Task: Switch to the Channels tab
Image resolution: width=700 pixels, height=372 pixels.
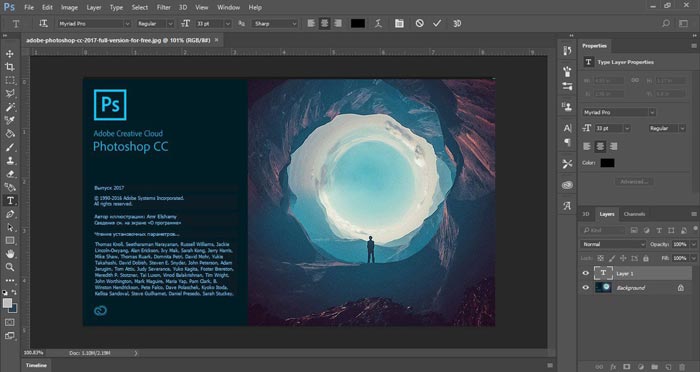Action: click(x=634, y=214)
